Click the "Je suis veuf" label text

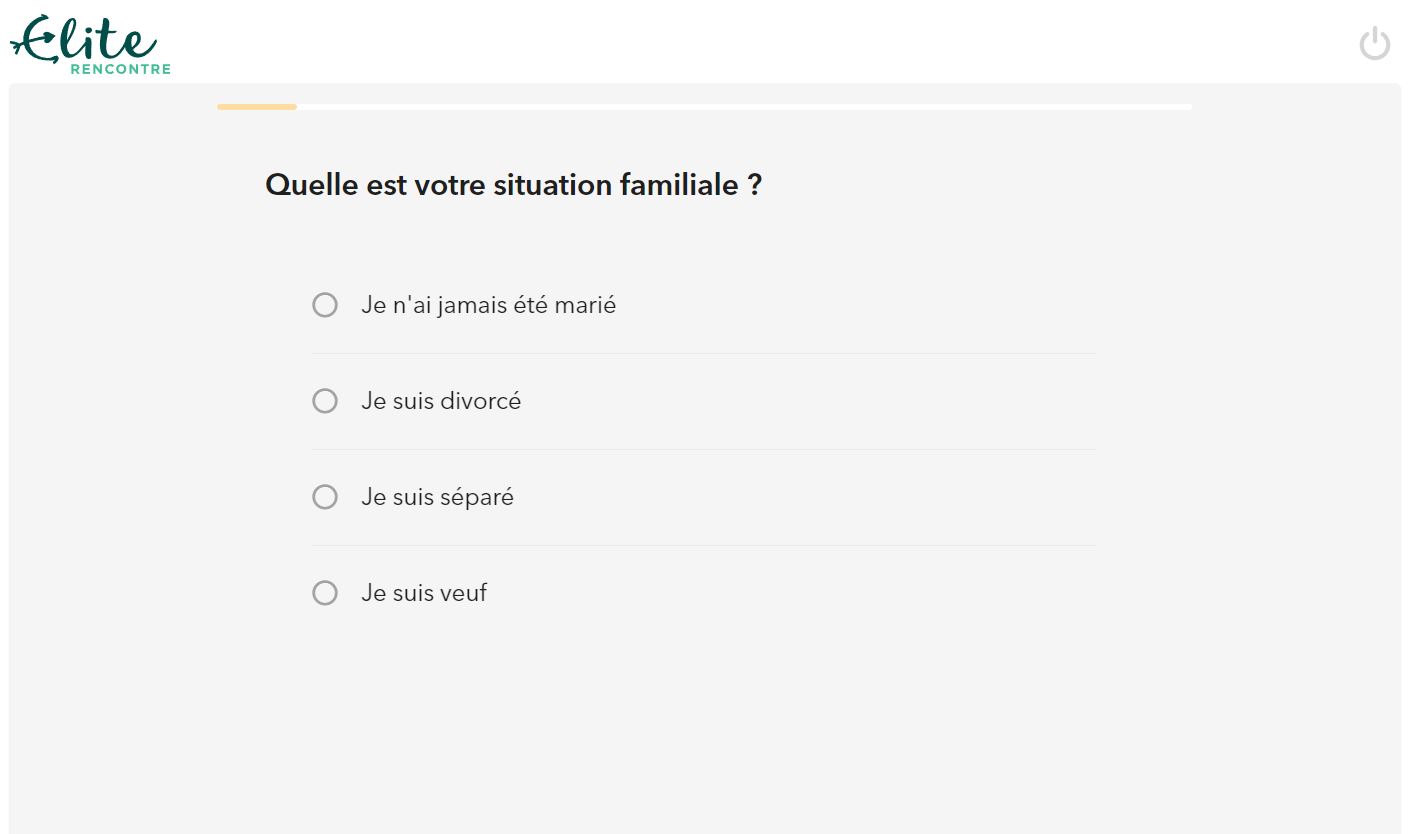[x=424, y=593]
